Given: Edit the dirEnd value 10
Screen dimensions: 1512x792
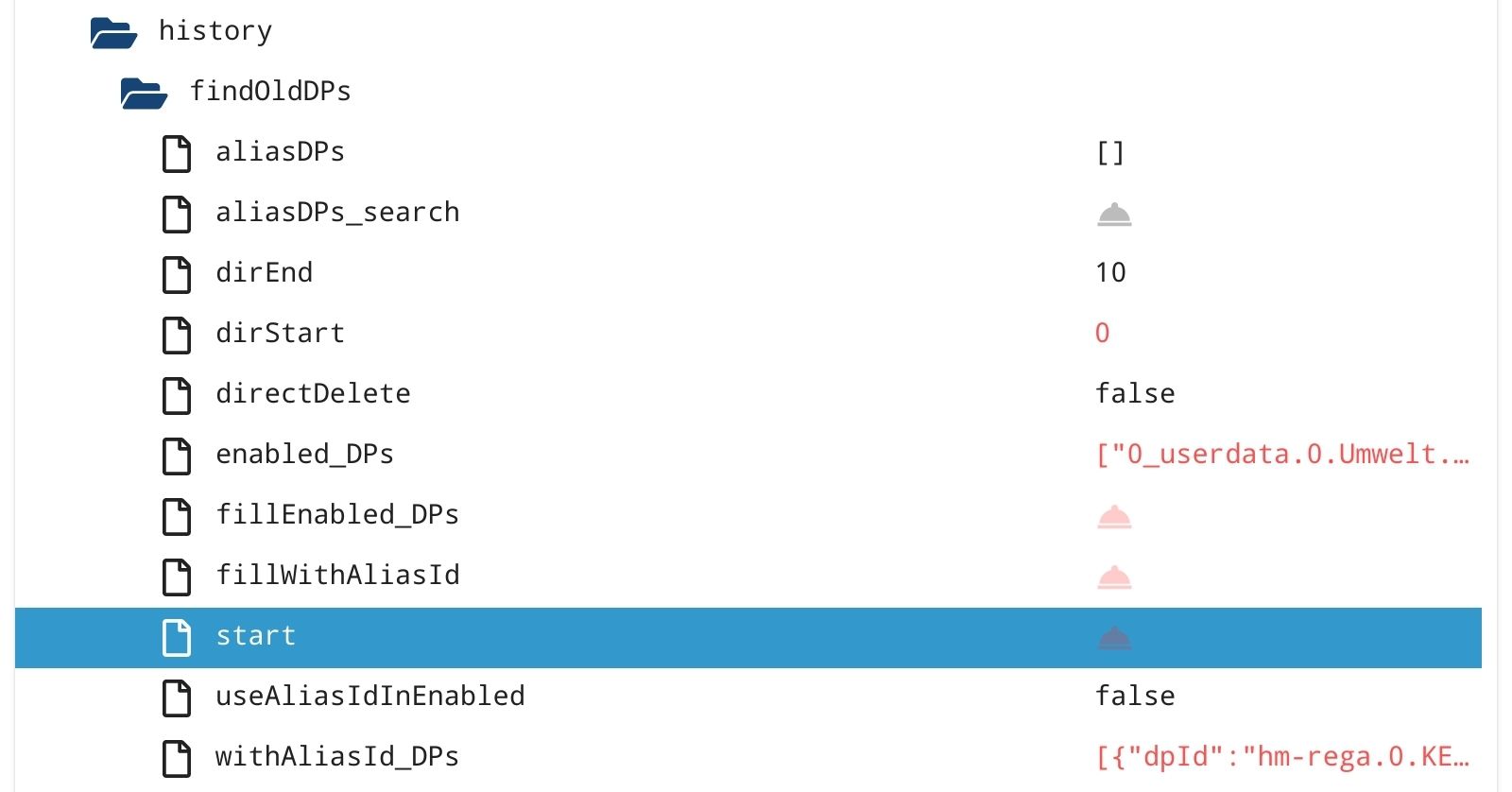Looking at the screenshot, I should (1110, 273).
